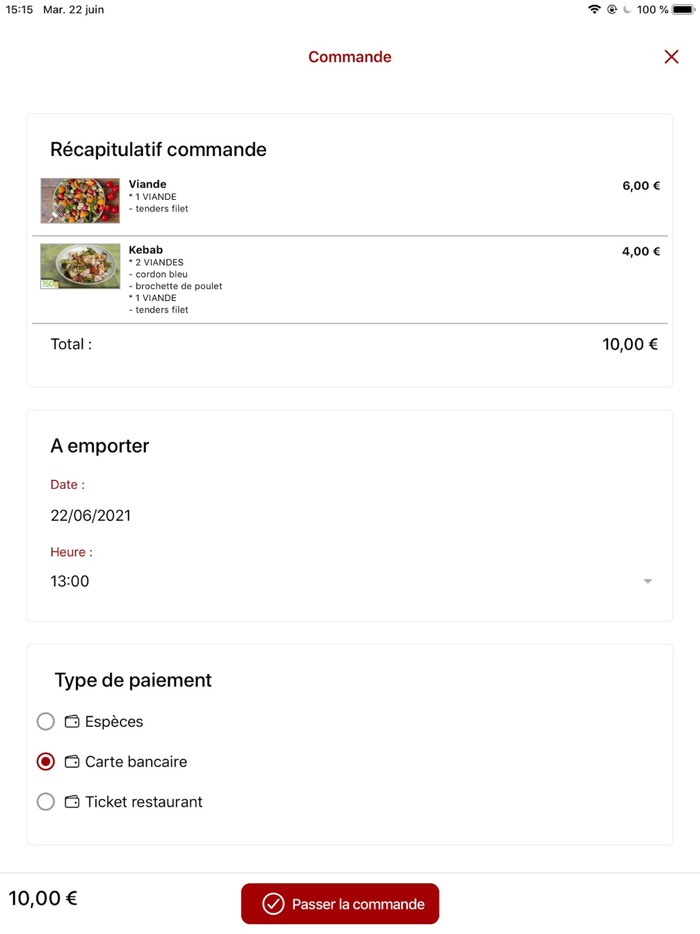Click the Viande dish thumbnail image
This screenshot has height=934, width=700.
tap(80, 200)
